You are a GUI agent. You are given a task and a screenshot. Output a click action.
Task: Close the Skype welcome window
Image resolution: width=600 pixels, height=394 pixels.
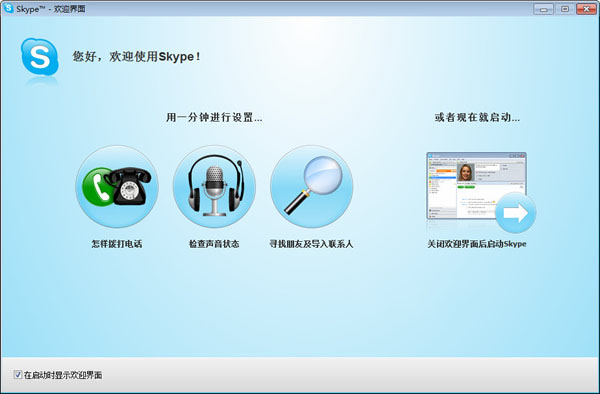point(586,9)
